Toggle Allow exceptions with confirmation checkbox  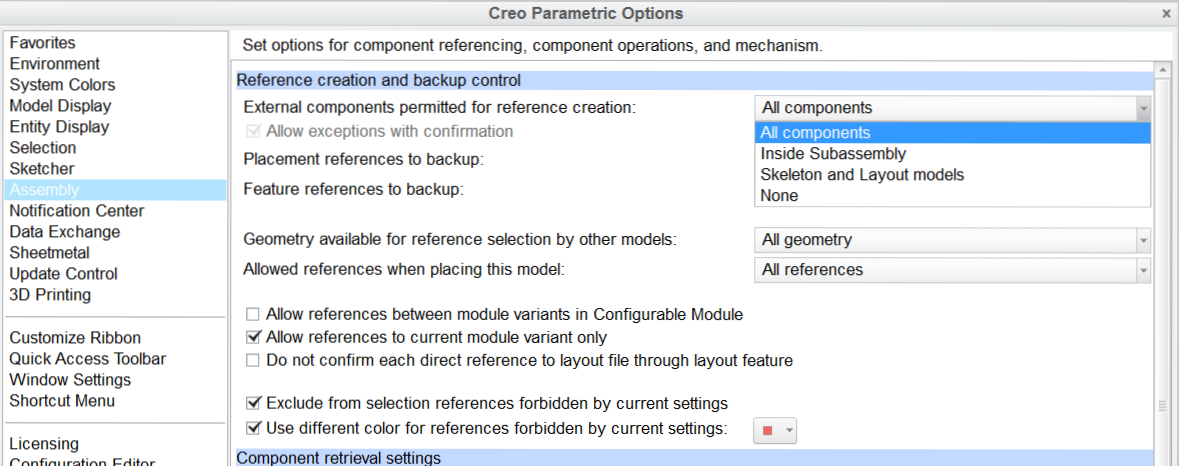coord(253,132)
